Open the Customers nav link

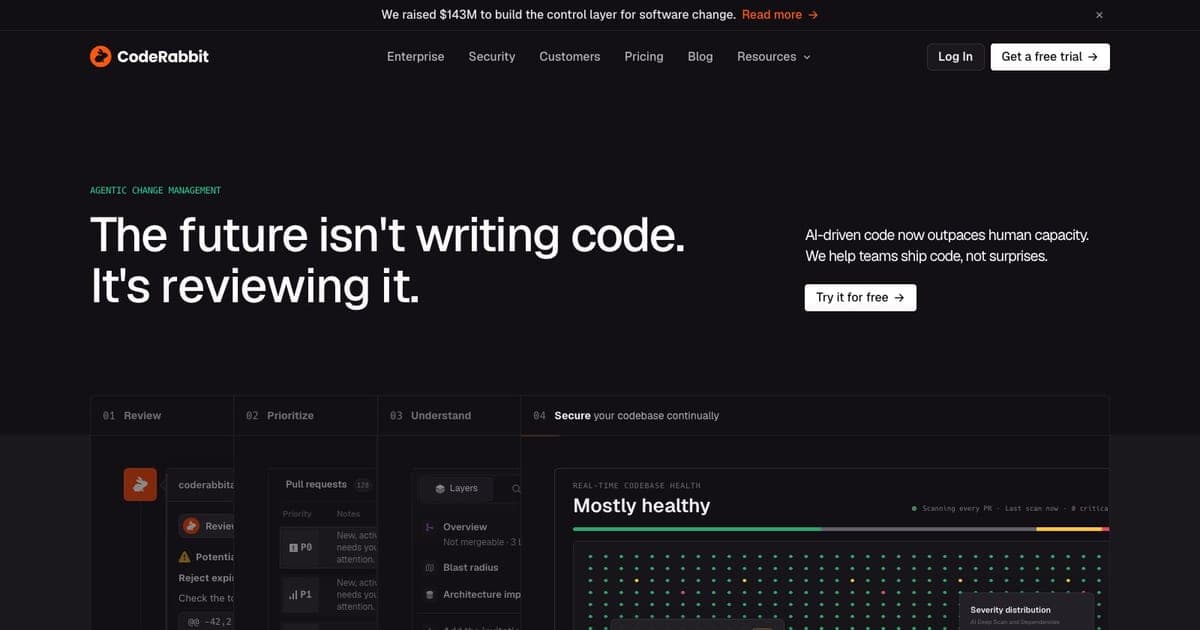click(x=570, y=57)
